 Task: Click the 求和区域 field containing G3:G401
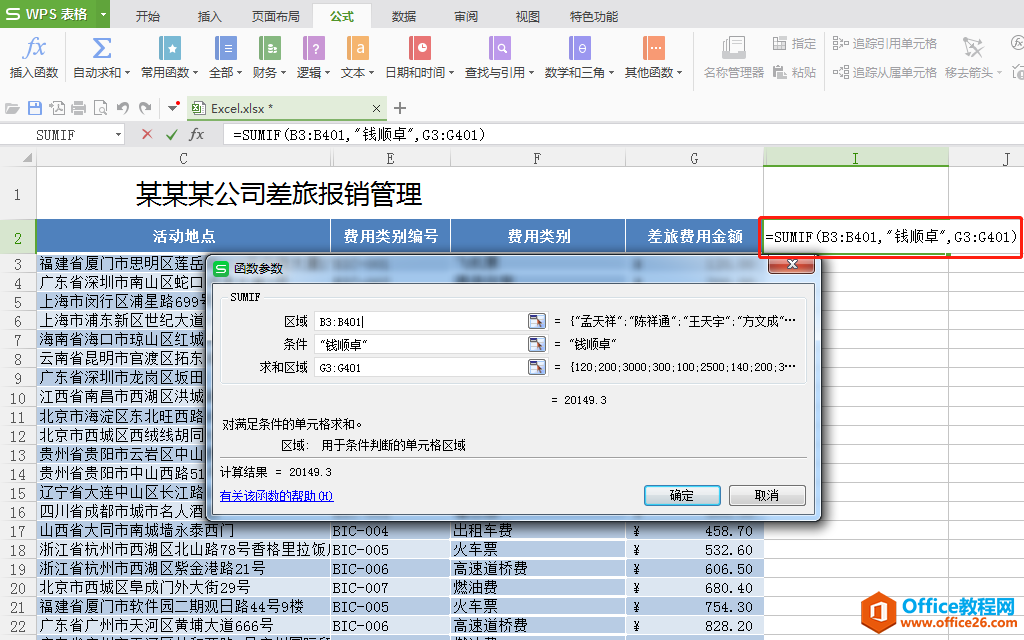coord(421,367)
